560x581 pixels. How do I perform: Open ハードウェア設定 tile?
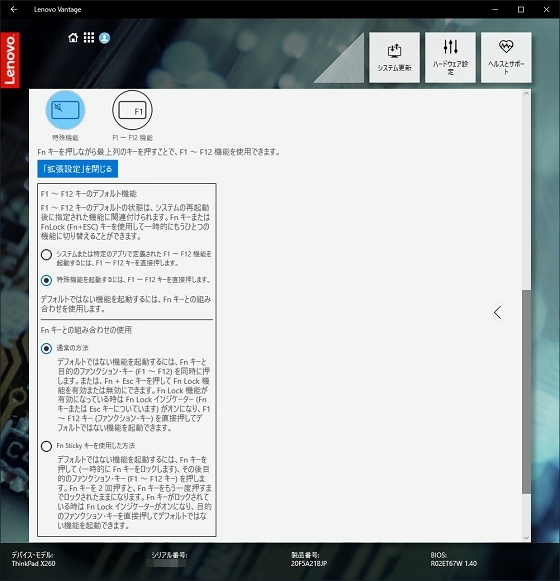[450, 57]
